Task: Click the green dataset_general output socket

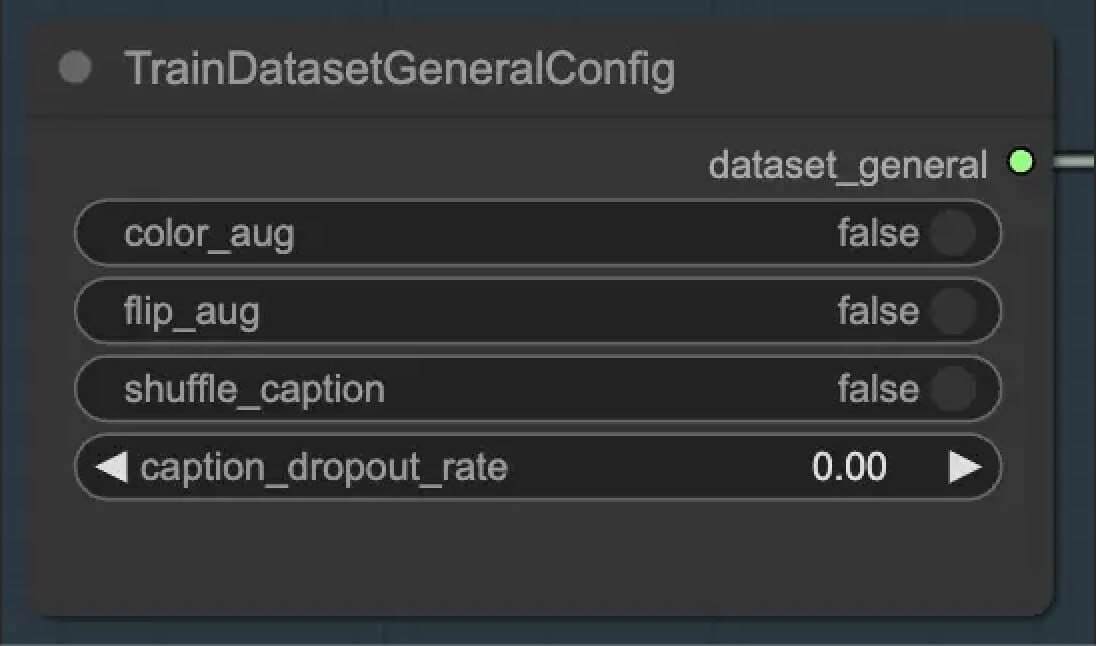Action: click(1020, 162)
